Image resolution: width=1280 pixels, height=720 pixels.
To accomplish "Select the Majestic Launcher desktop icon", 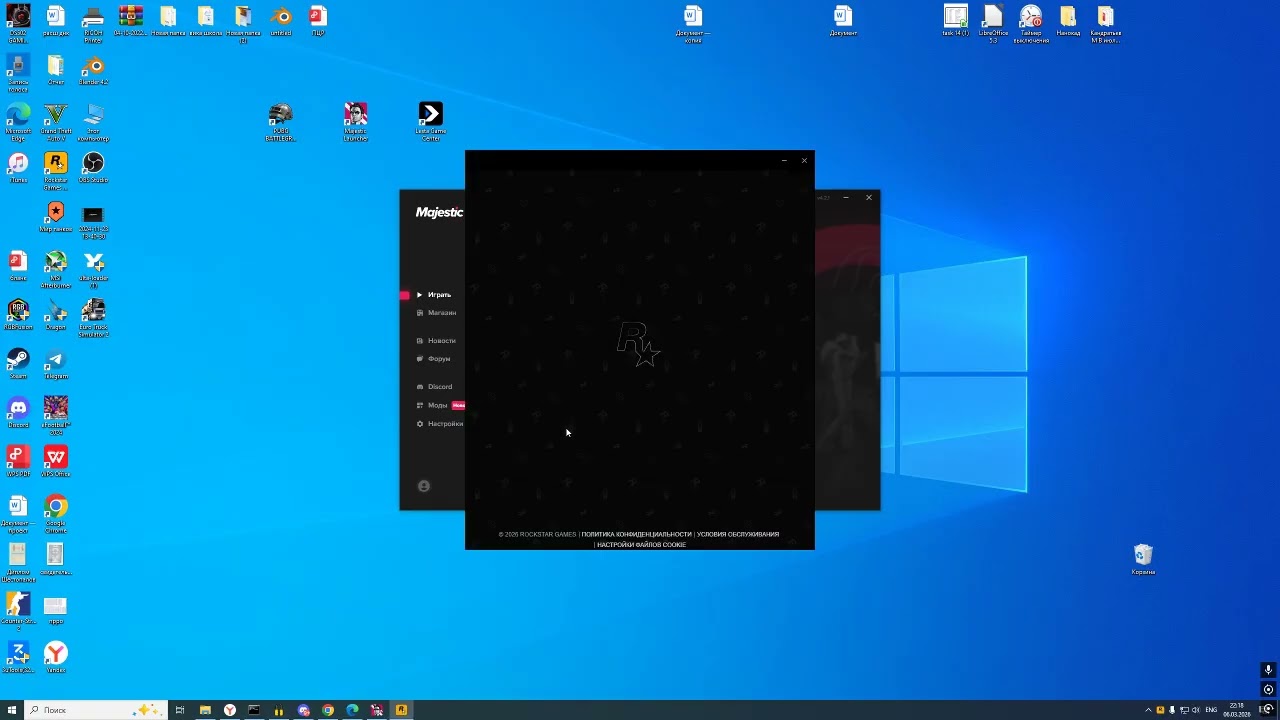I will (355, 121).
